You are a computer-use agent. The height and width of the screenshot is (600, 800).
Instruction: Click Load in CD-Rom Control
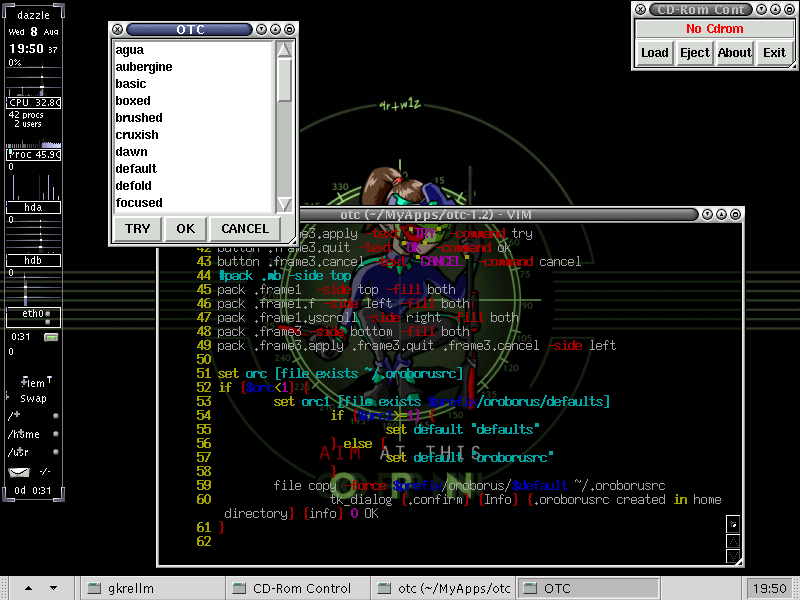point(655,53)
